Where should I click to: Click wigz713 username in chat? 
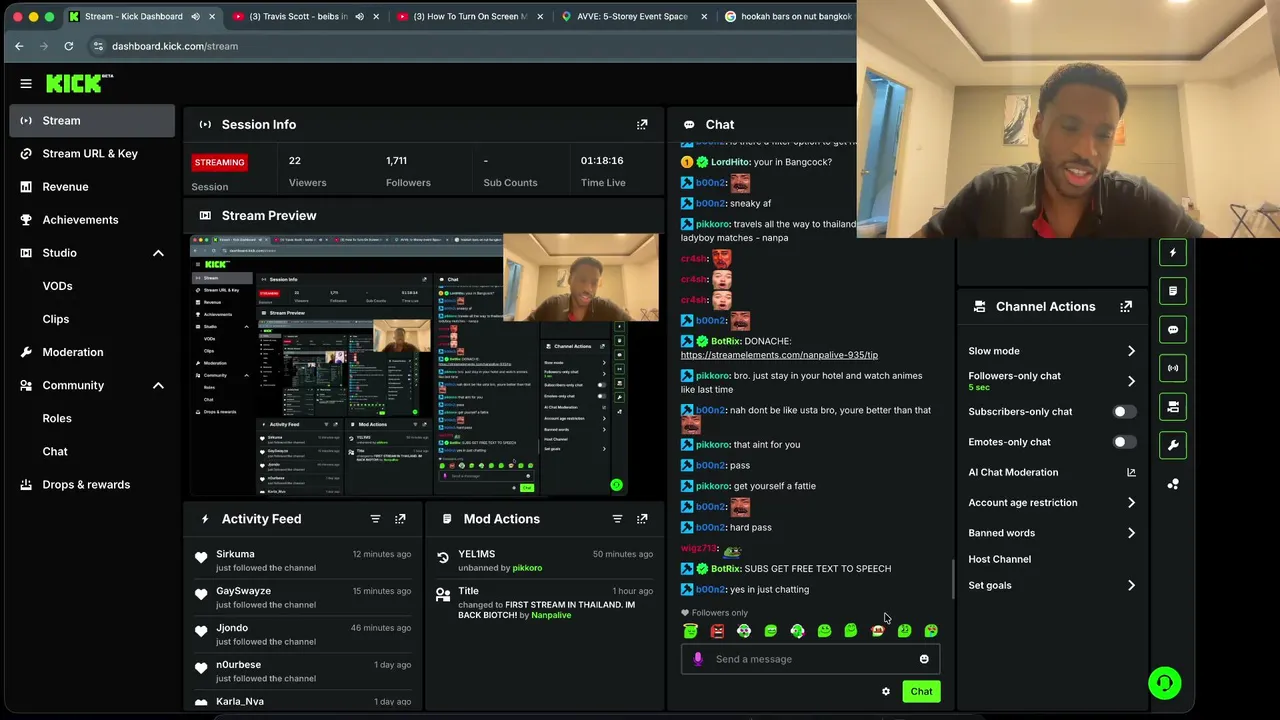click(699, 548)
